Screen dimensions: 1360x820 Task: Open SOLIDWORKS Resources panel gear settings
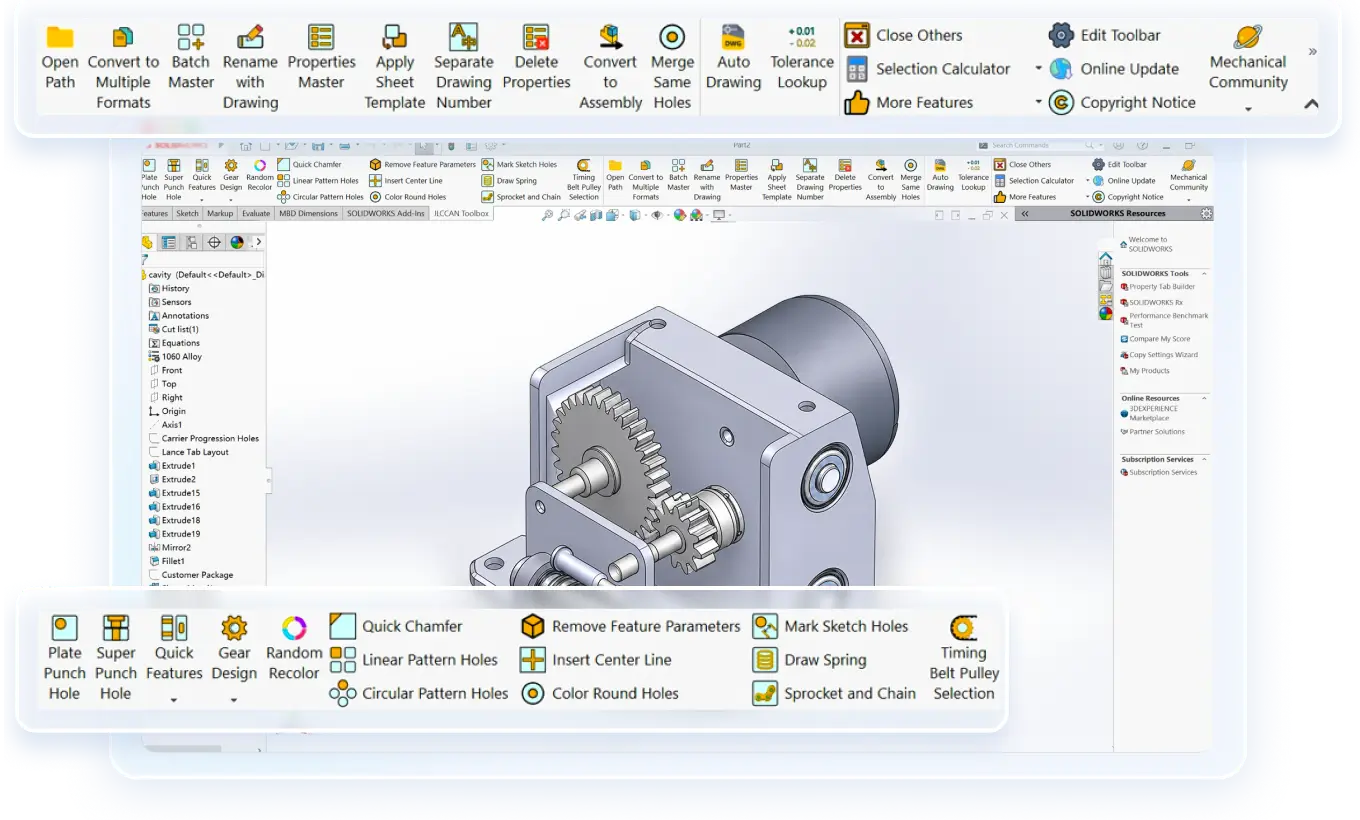click(x=1206, y=213)
